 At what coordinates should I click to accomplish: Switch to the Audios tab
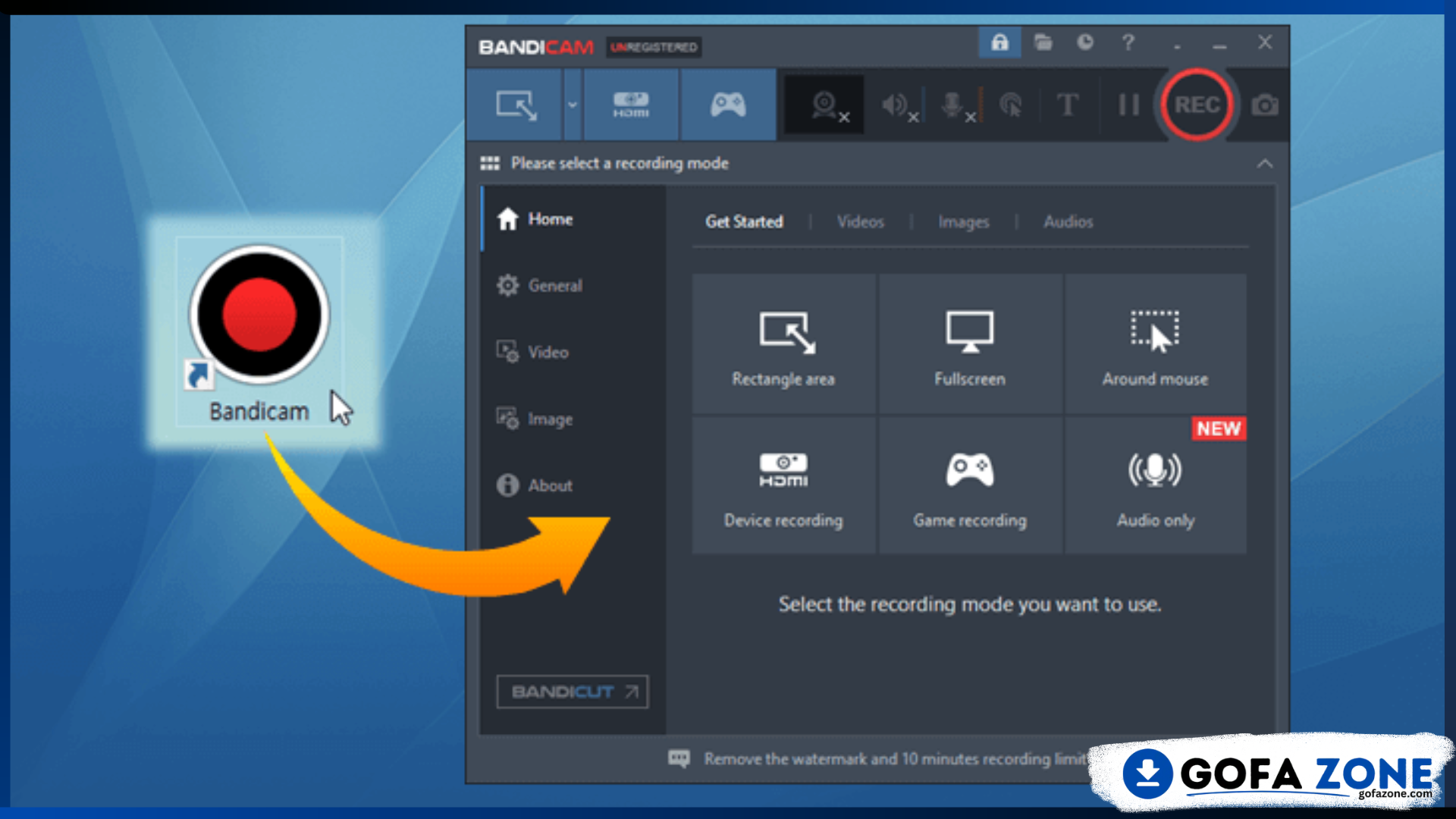[x=1068, y=222]
